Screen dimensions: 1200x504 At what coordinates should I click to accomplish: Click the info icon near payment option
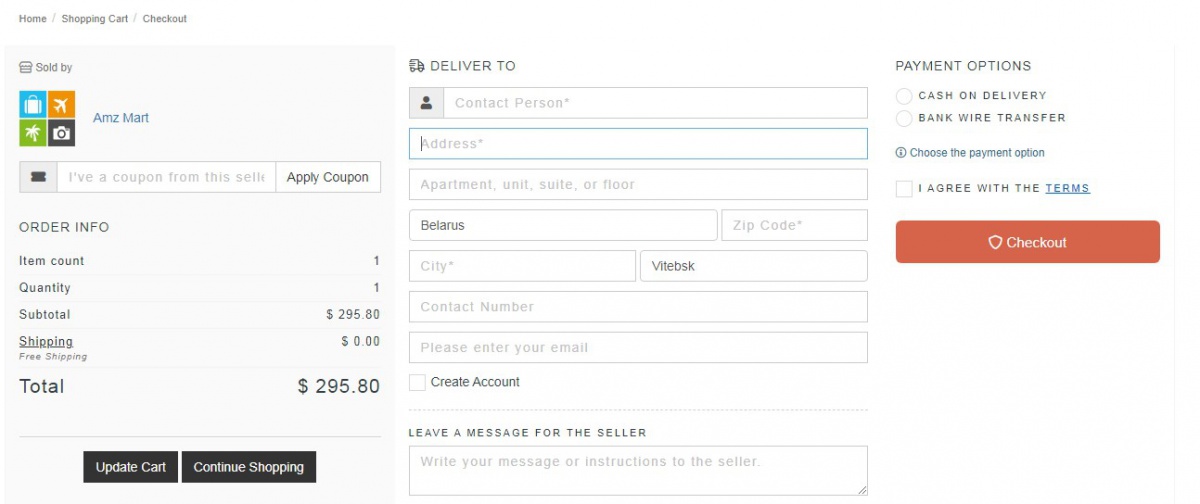click(901, 153)
